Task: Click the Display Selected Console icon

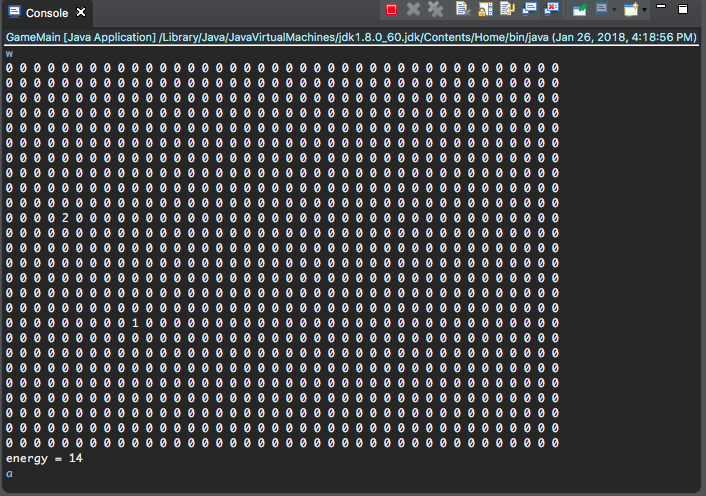Action: pyautogui.click(x=601, y=10)
